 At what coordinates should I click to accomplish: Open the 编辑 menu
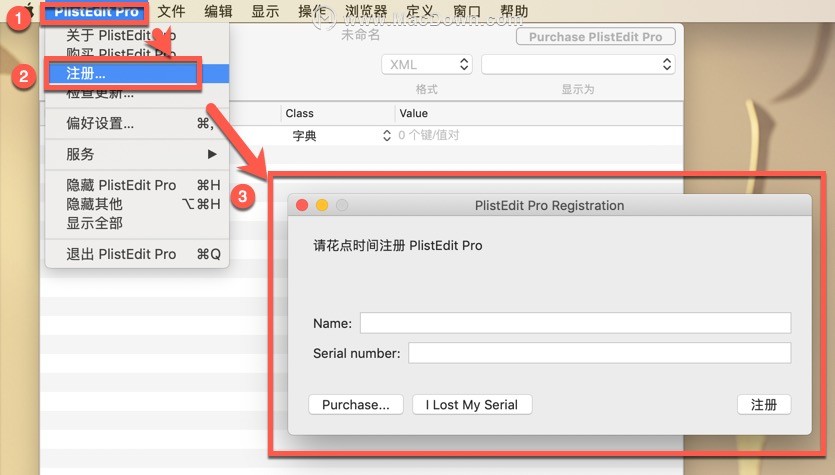tap(218, 11)
